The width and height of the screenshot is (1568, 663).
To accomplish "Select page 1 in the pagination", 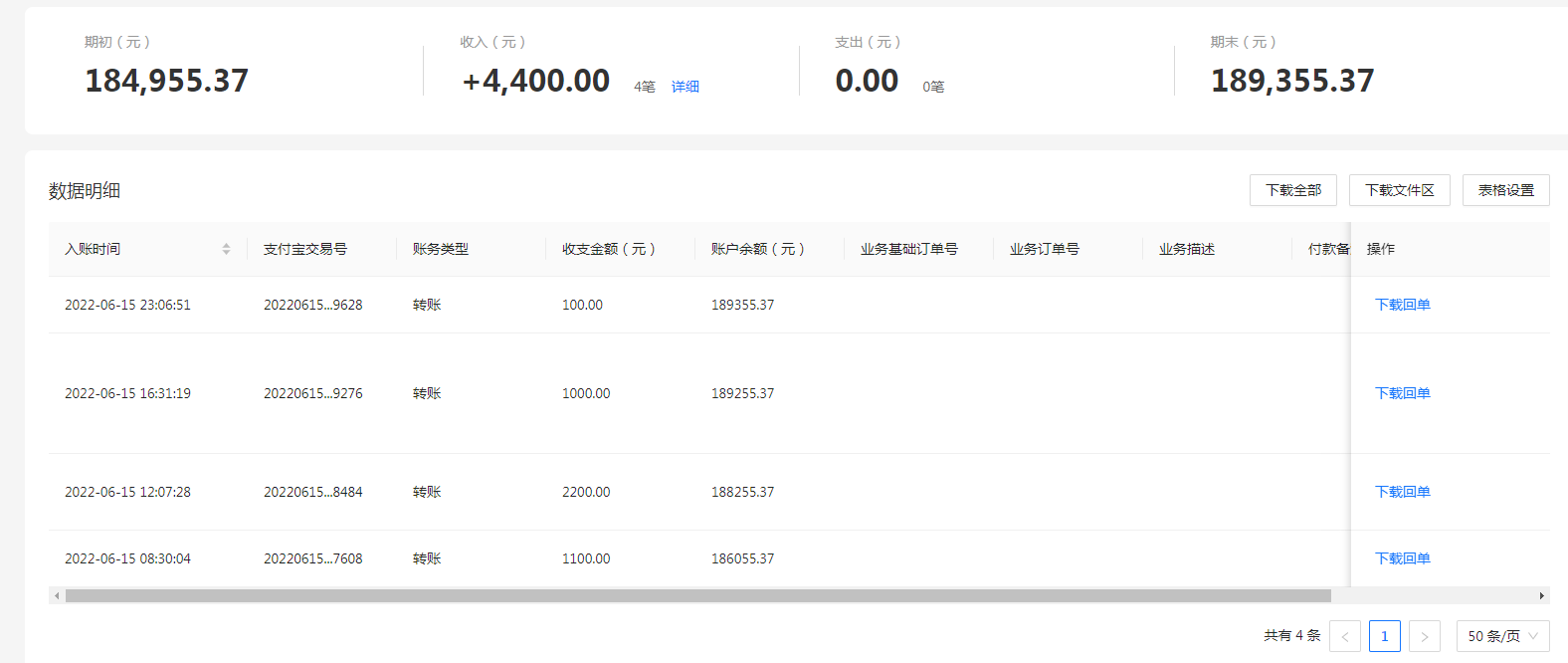I will [1385, 636].
